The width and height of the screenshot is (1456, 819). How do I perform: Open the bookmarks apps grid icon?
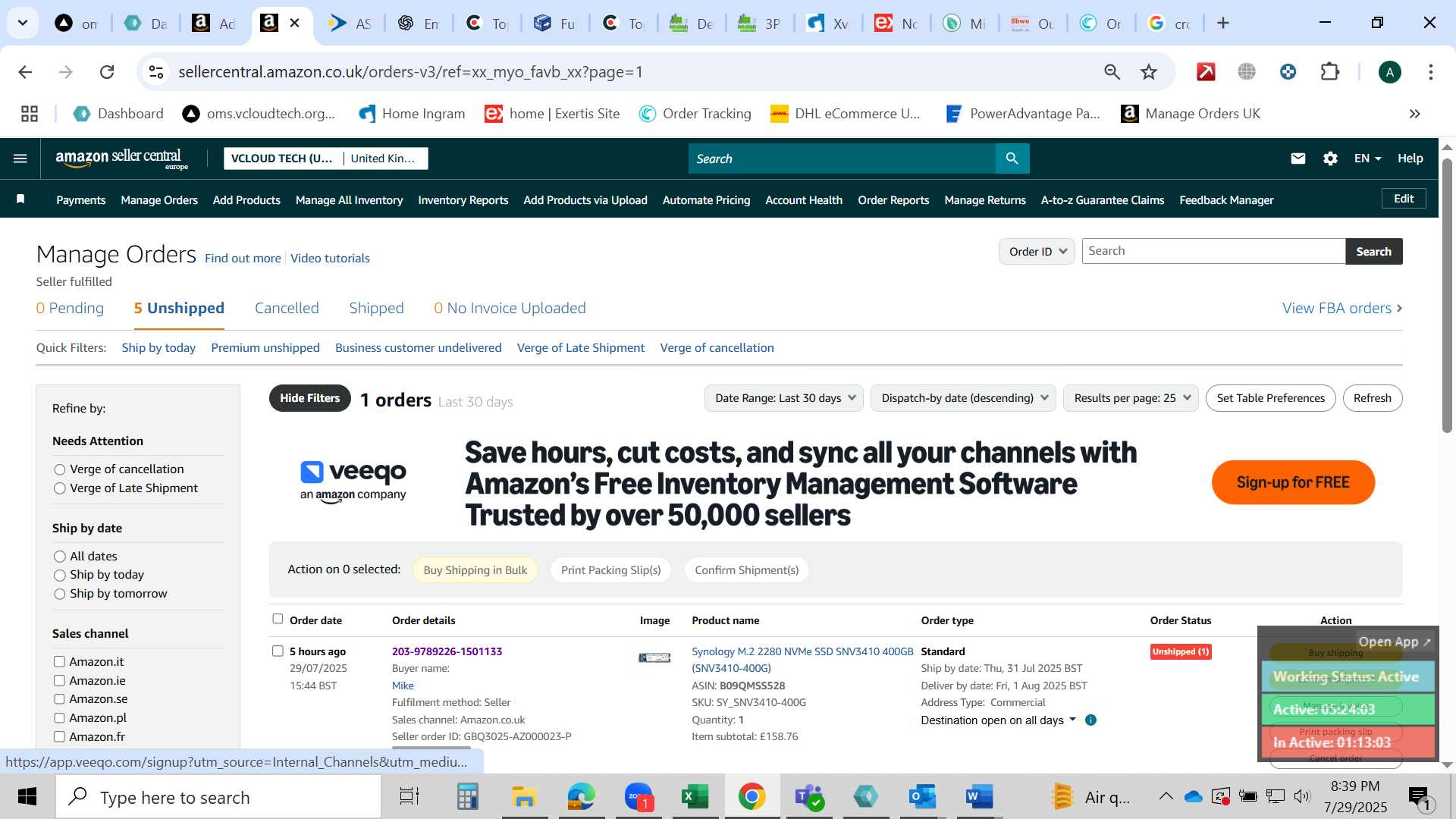(30, 114)
